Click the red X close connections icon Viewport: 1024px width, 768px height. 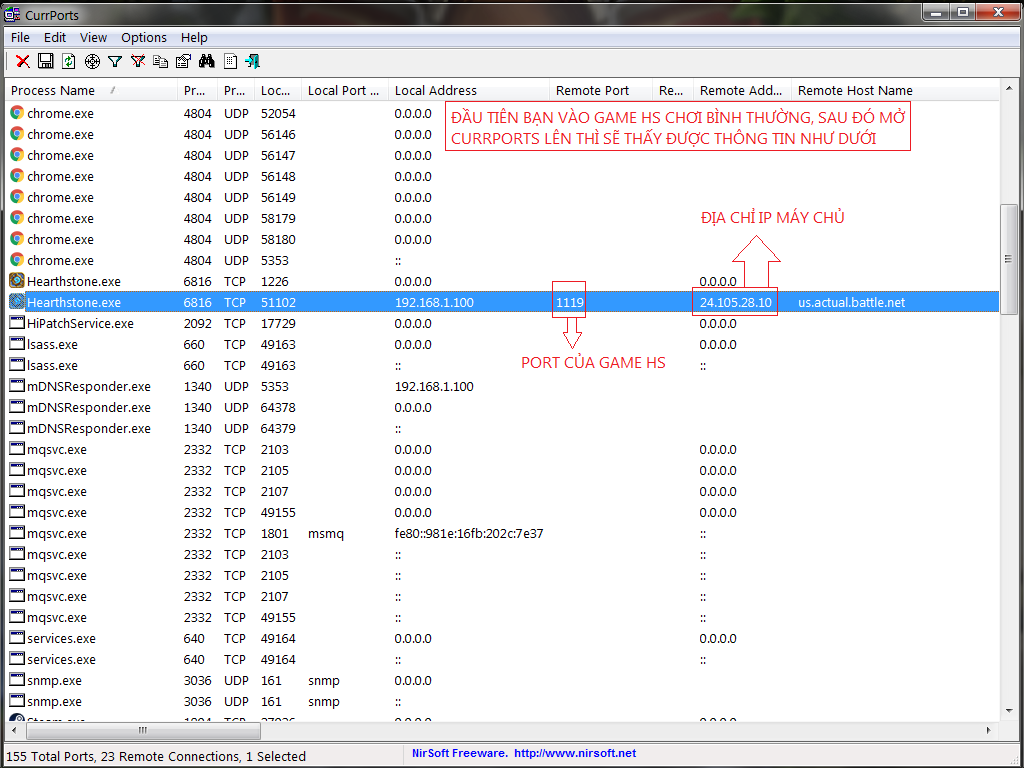click(22, 62)
